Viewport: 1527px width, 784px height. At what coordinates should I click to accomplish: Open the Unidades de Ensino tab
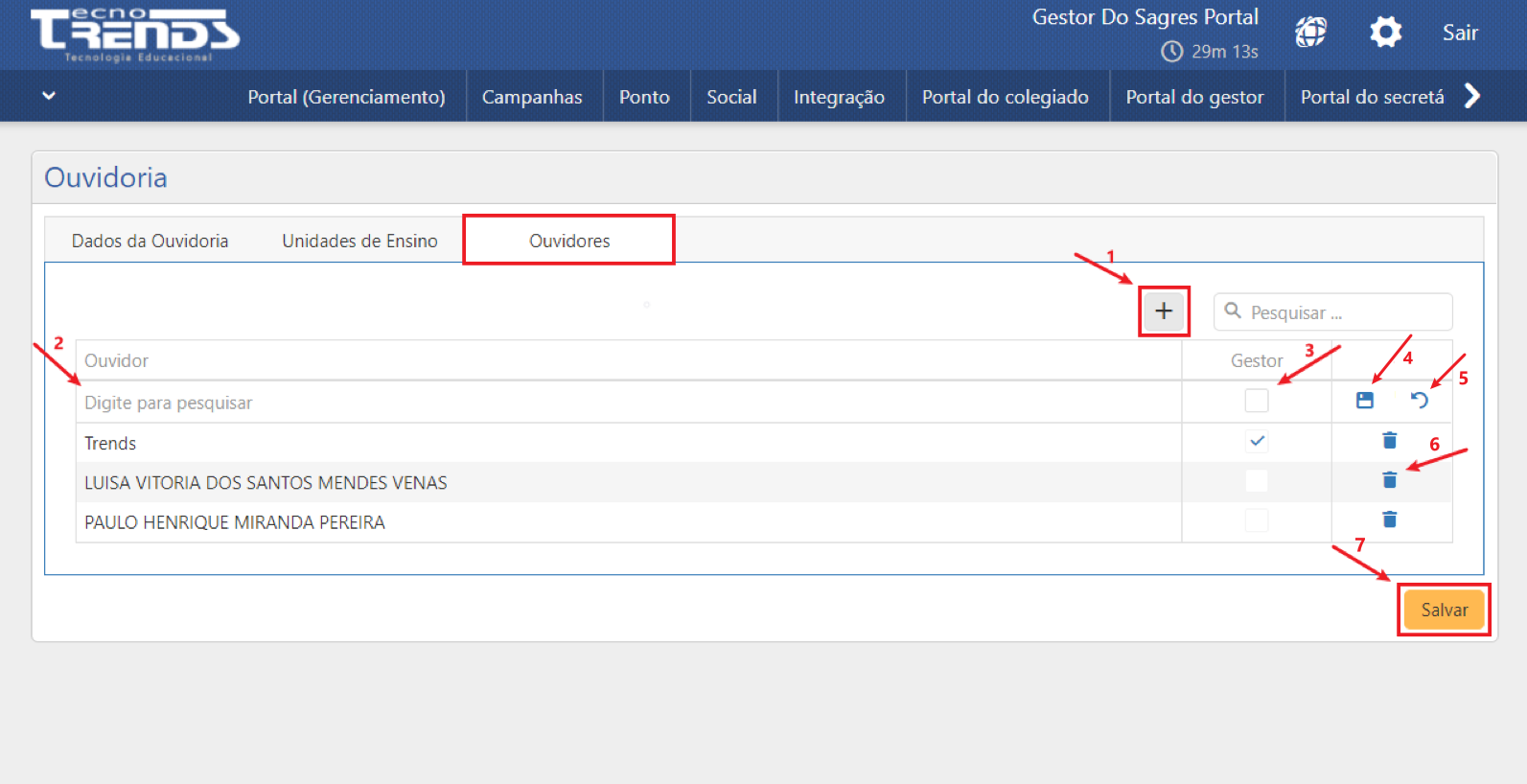pyautogui.click(x=359, y=241)
